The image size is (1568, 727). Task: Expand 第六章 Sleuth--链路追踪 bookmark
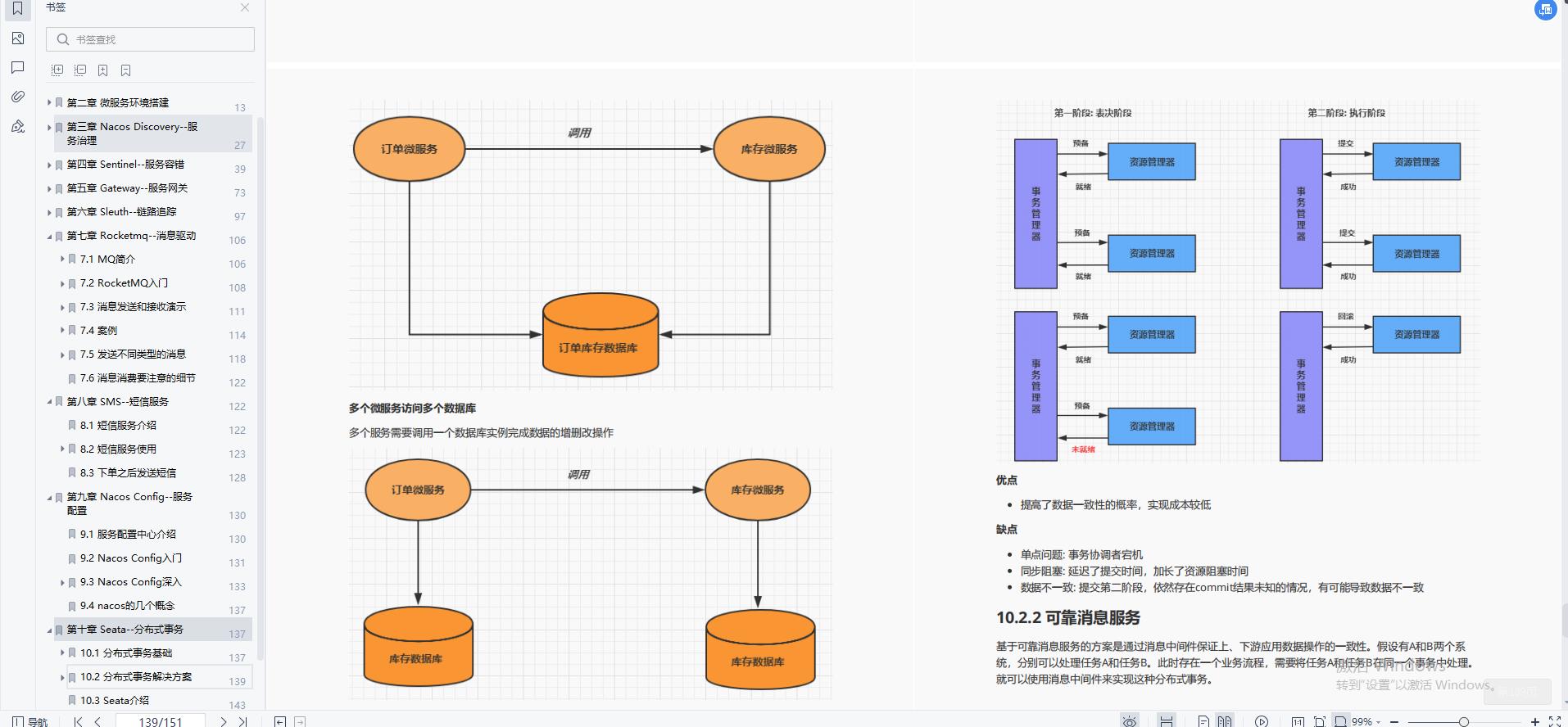49,212
